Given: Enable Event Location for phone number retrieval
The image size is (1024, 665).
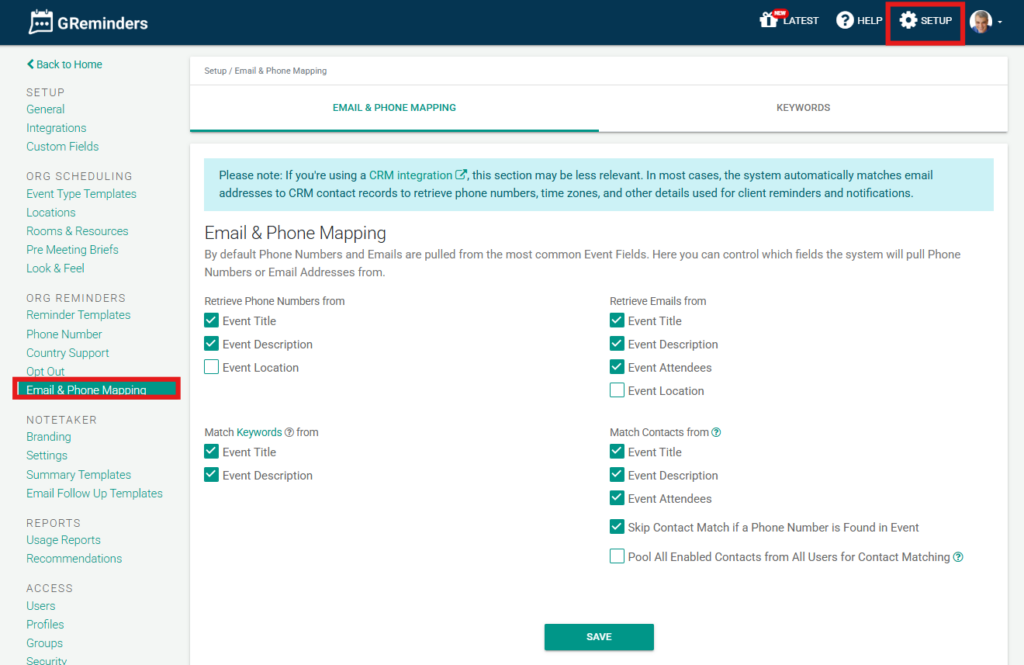Looking at the screenshot, I should click(211, 367).
